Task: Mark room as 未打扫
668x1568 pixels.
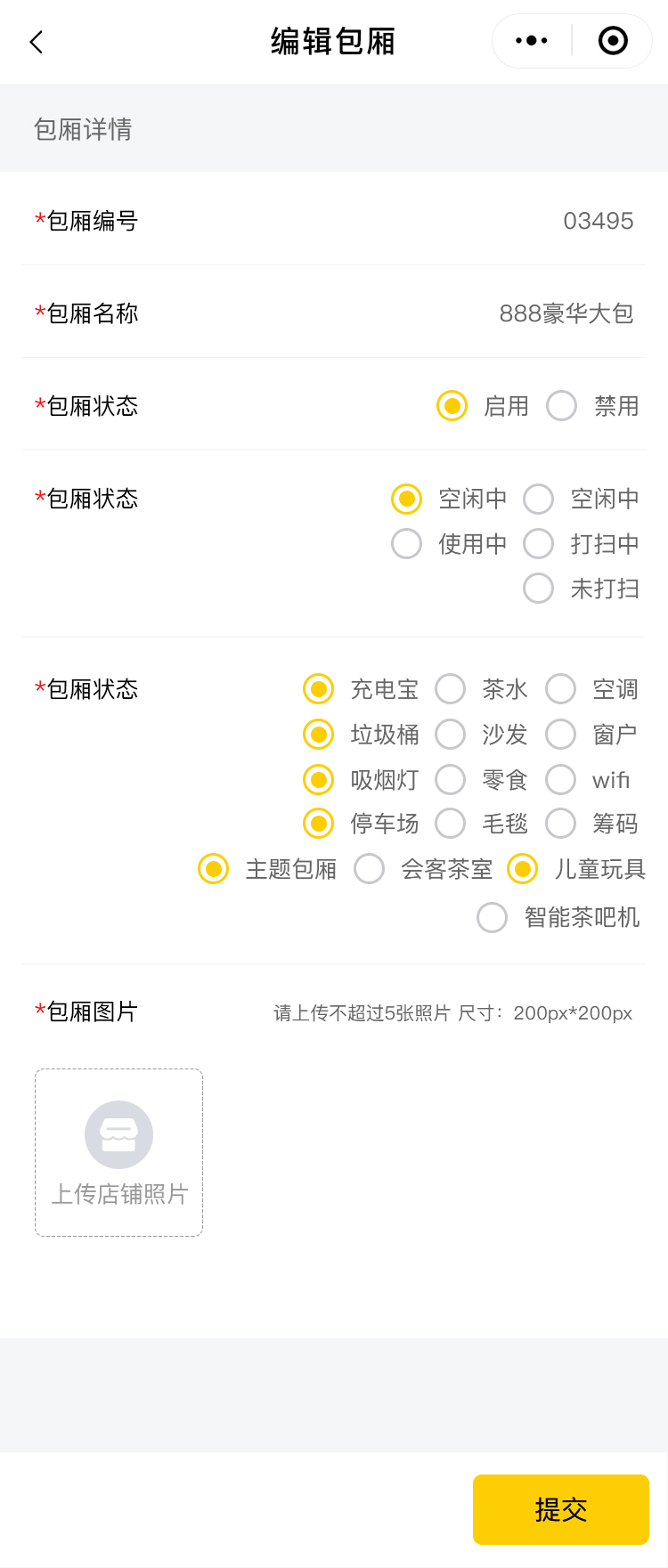Action: tap(539, 589)
